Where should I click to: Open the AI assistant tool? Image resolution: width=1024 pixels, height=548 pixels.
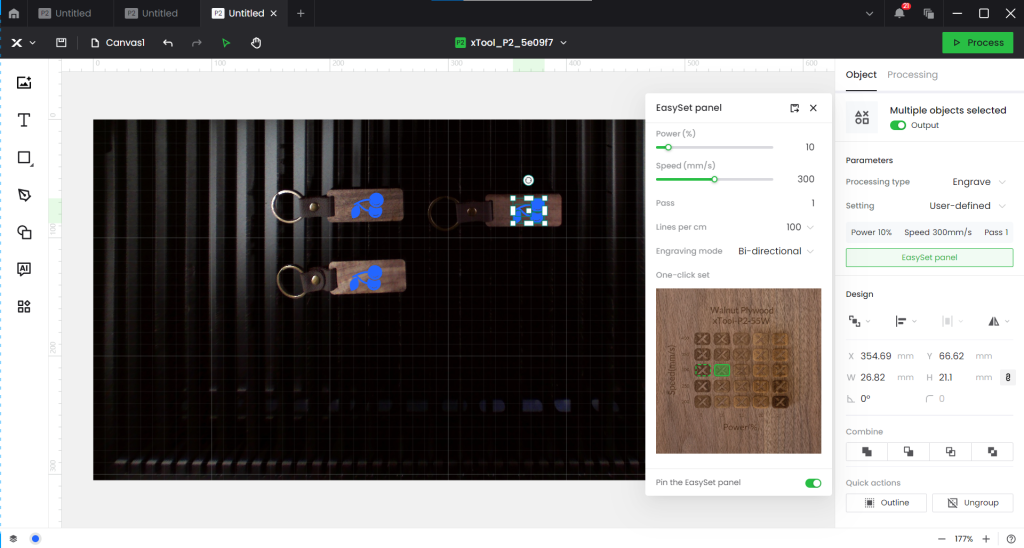tap(24, 269)
